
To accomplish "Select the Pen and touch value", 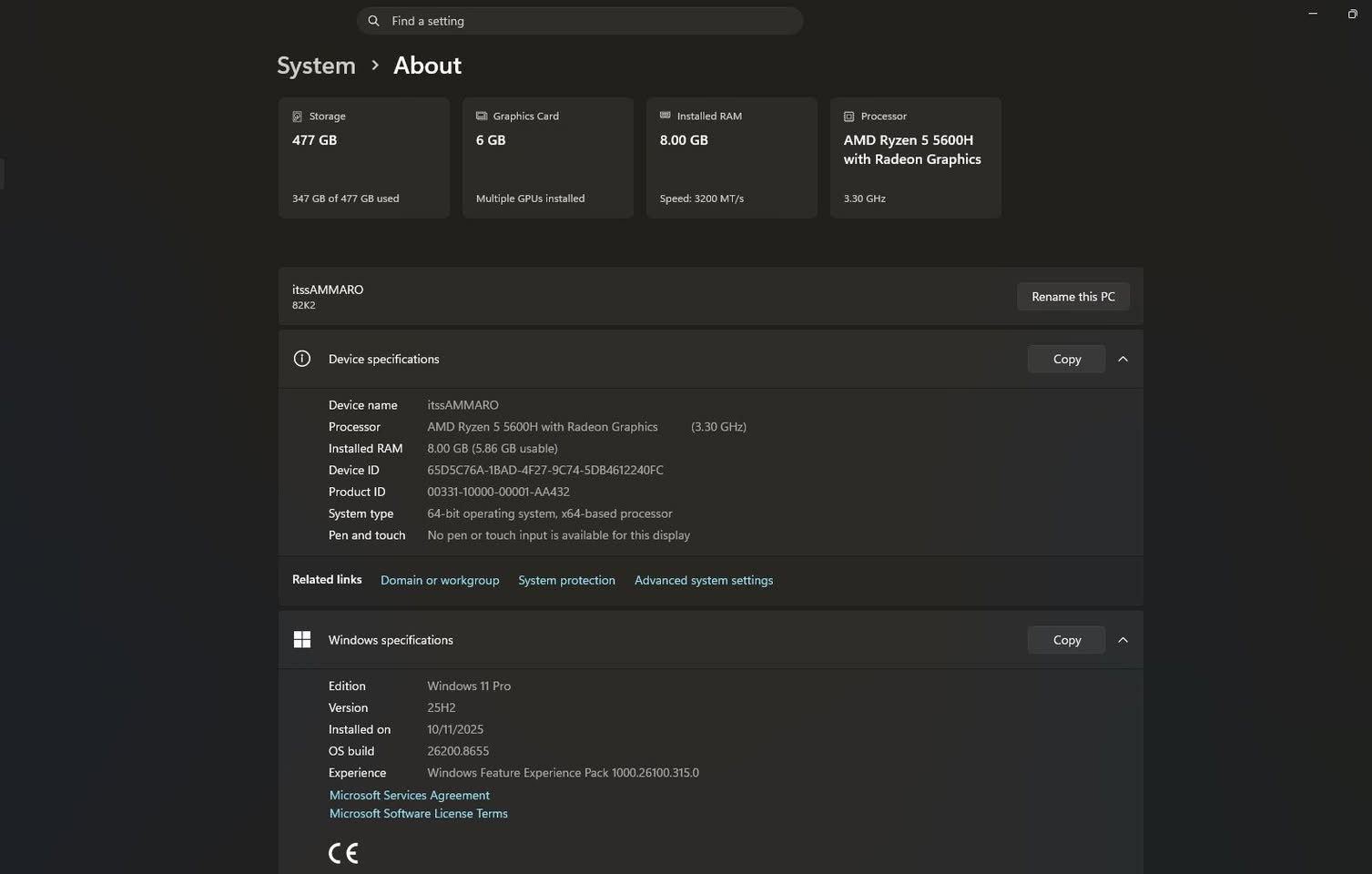I will (x=558, y=535).
